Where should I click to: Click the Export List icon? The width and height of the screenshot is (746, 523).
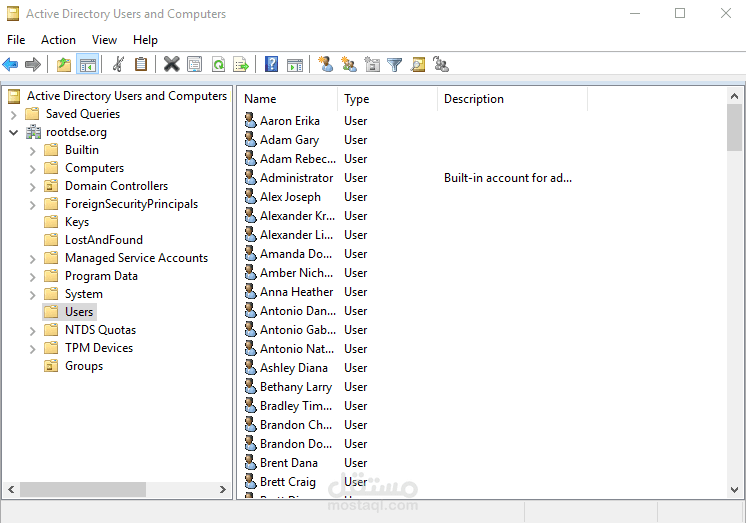(x=241, y=64)
